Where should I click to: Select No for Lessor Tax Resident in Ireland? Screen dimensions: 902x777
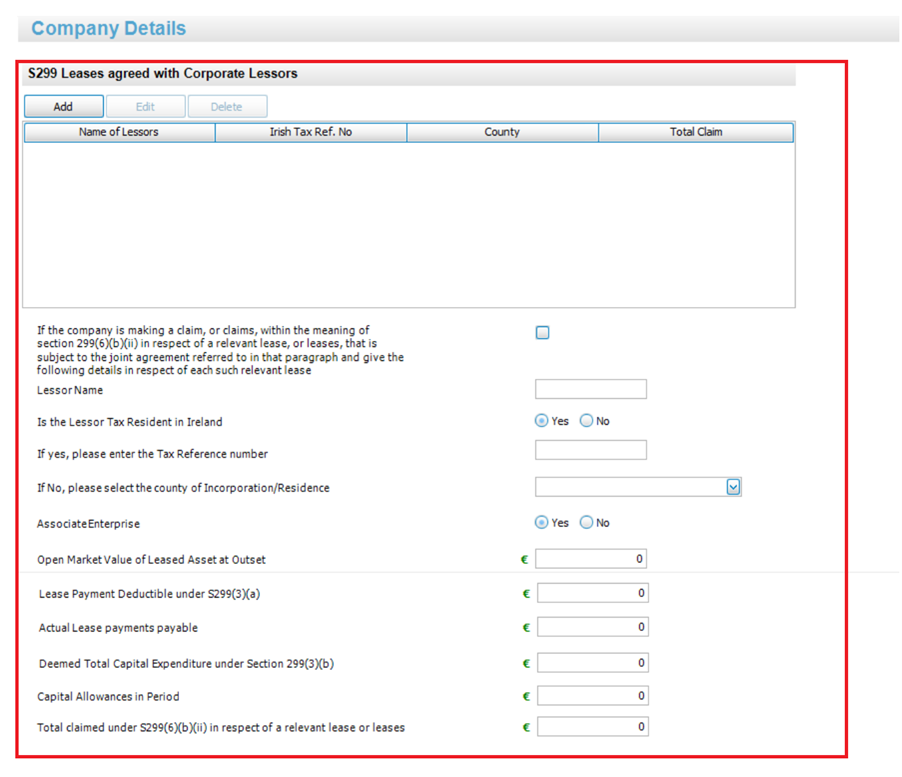(586, 421)
